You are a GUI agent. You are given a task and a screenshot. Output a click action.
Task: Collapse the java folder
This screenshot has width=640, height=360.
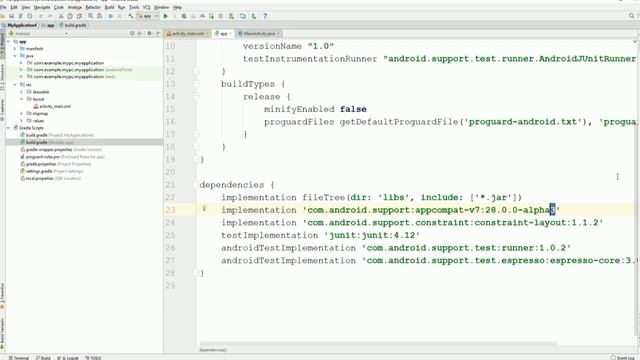[x=15, y=56]
